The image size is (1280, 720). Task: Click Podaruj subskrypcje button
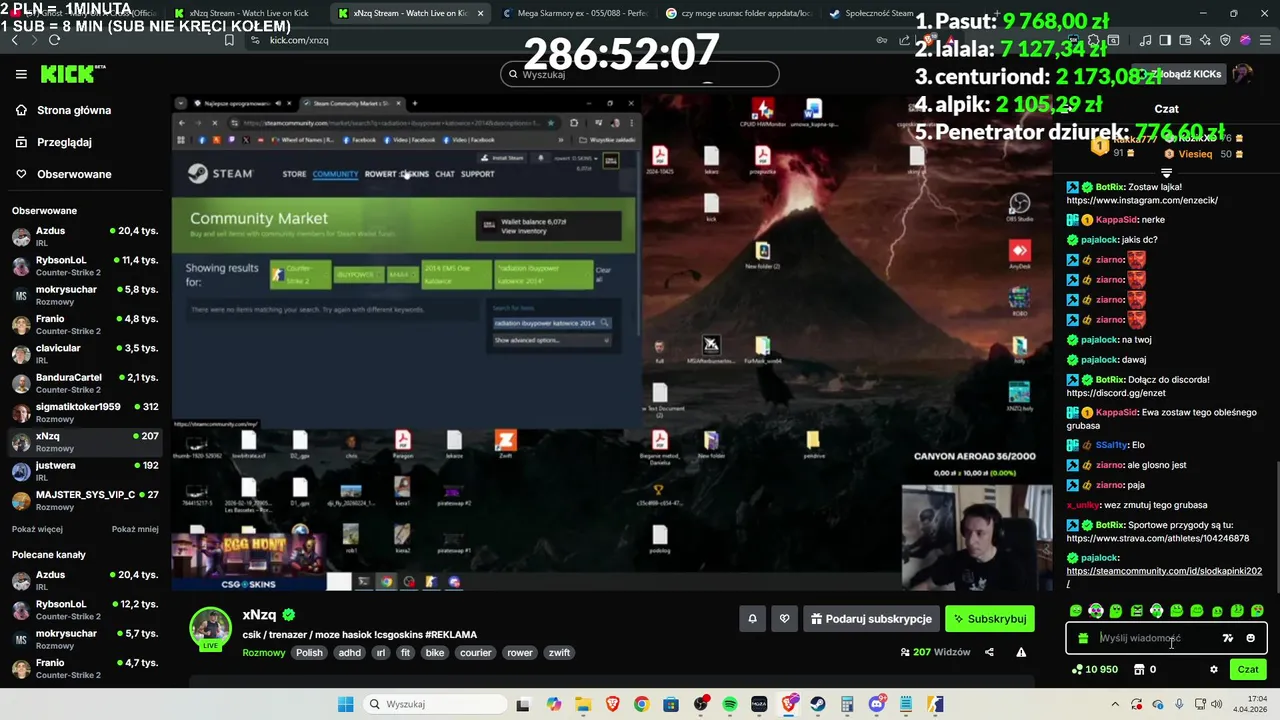pyautogui.click(x=871, y=619)
